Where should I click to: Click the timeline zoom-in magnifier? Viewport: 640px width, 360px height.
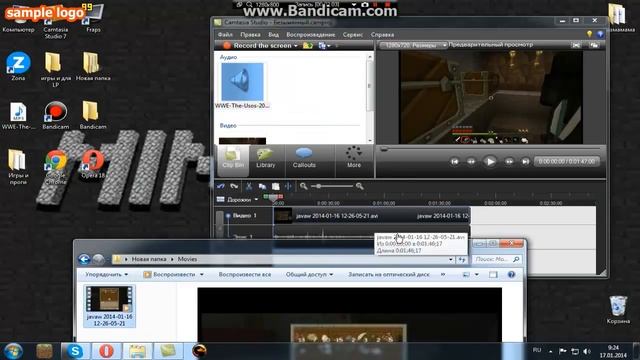[x=360, y=186]
